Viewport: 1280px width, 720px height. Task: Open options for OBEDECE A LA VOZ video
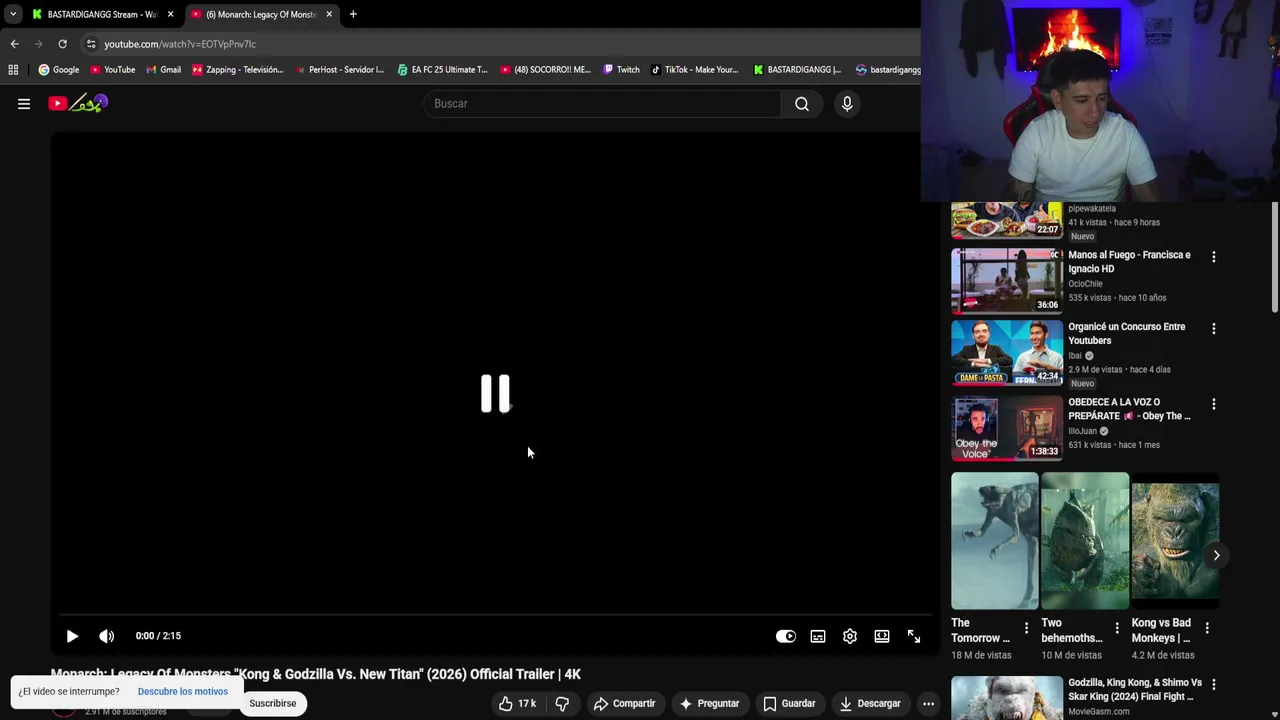click(1214, 404)
